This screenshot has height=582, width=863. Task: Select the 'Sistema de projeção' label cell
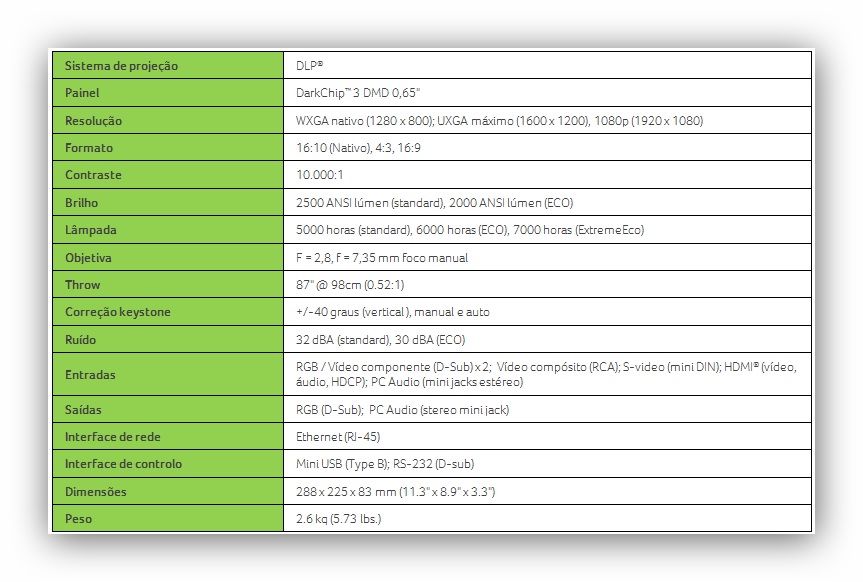[x=168, y=66]
